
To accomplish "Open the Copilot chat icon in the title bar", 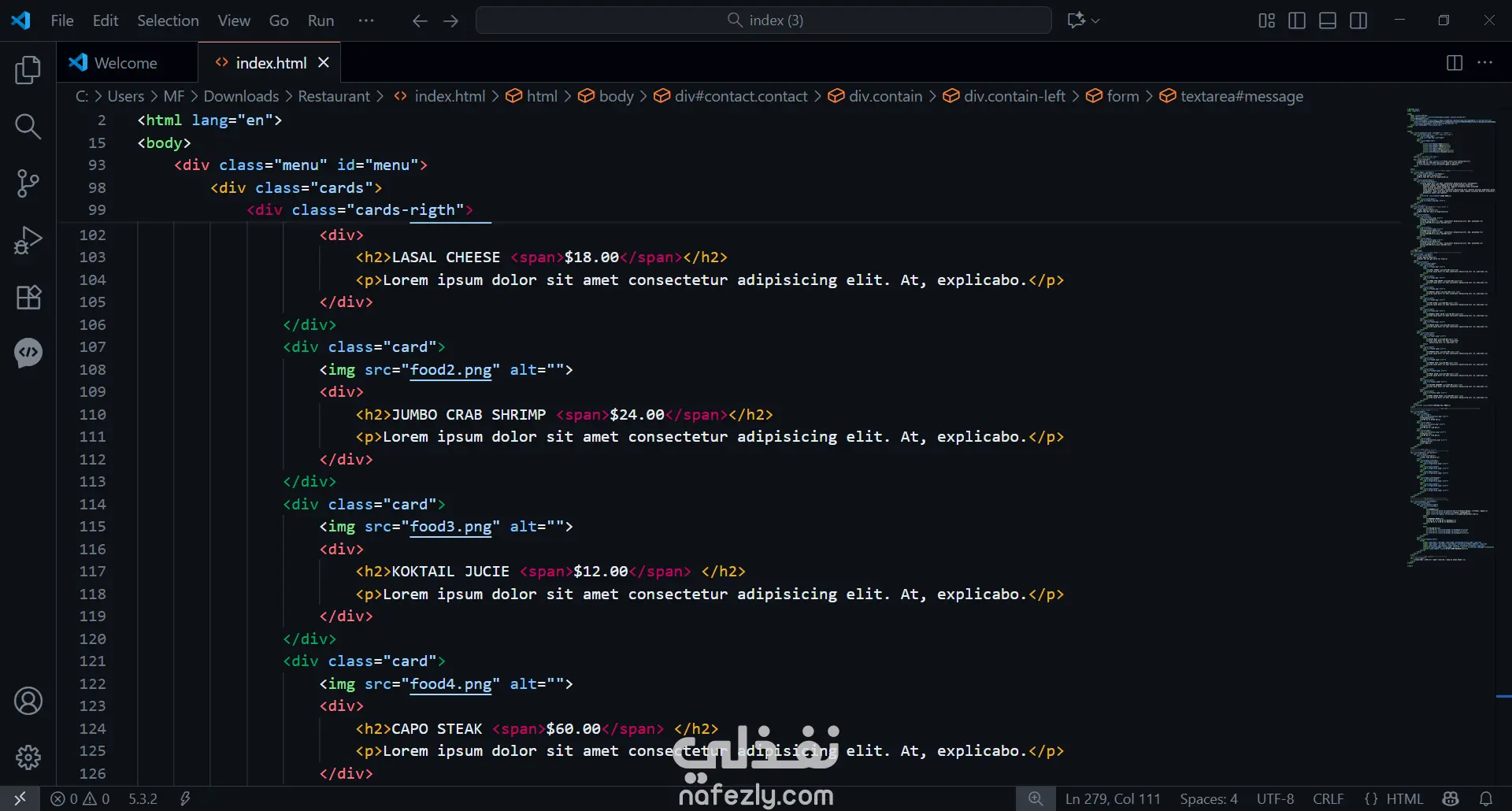I will click(x=1076, y=20).
